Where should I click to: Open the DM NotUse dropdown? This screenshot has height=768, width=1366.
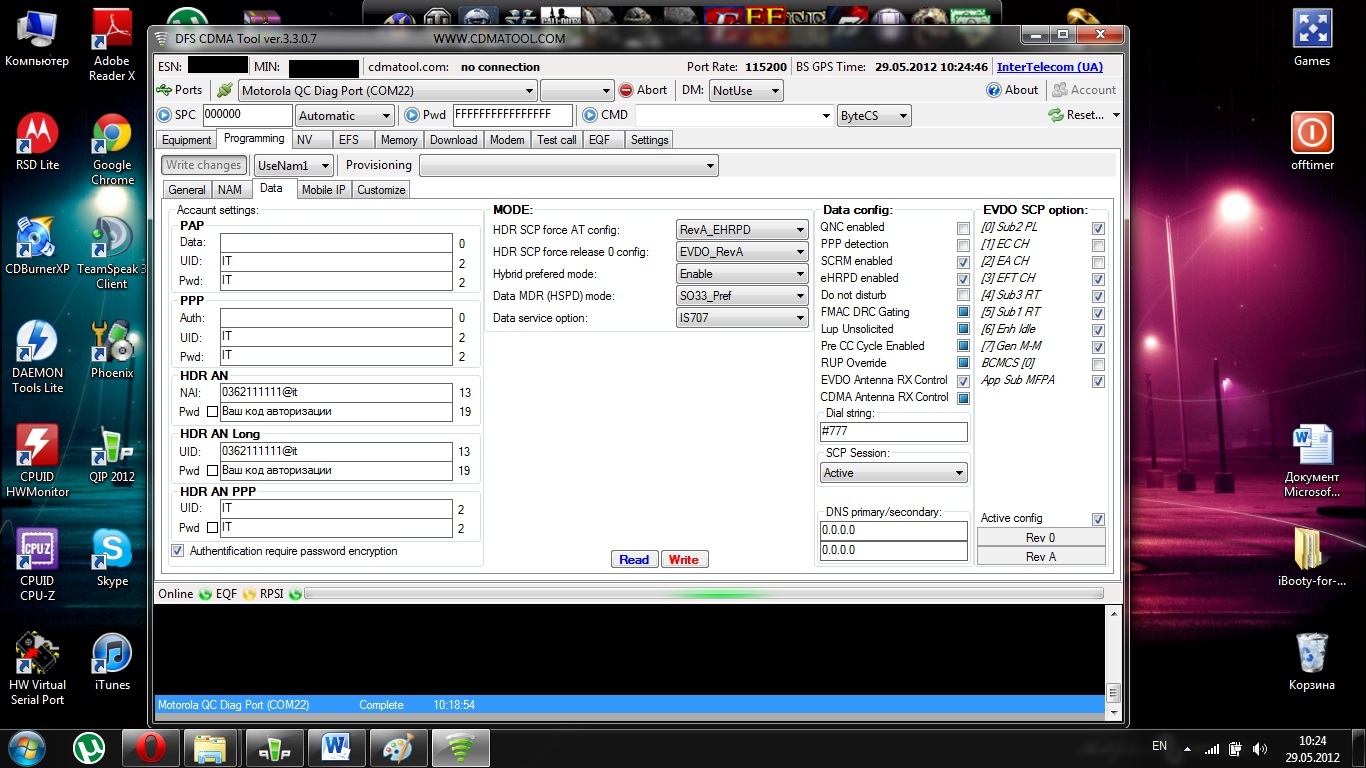745,90
